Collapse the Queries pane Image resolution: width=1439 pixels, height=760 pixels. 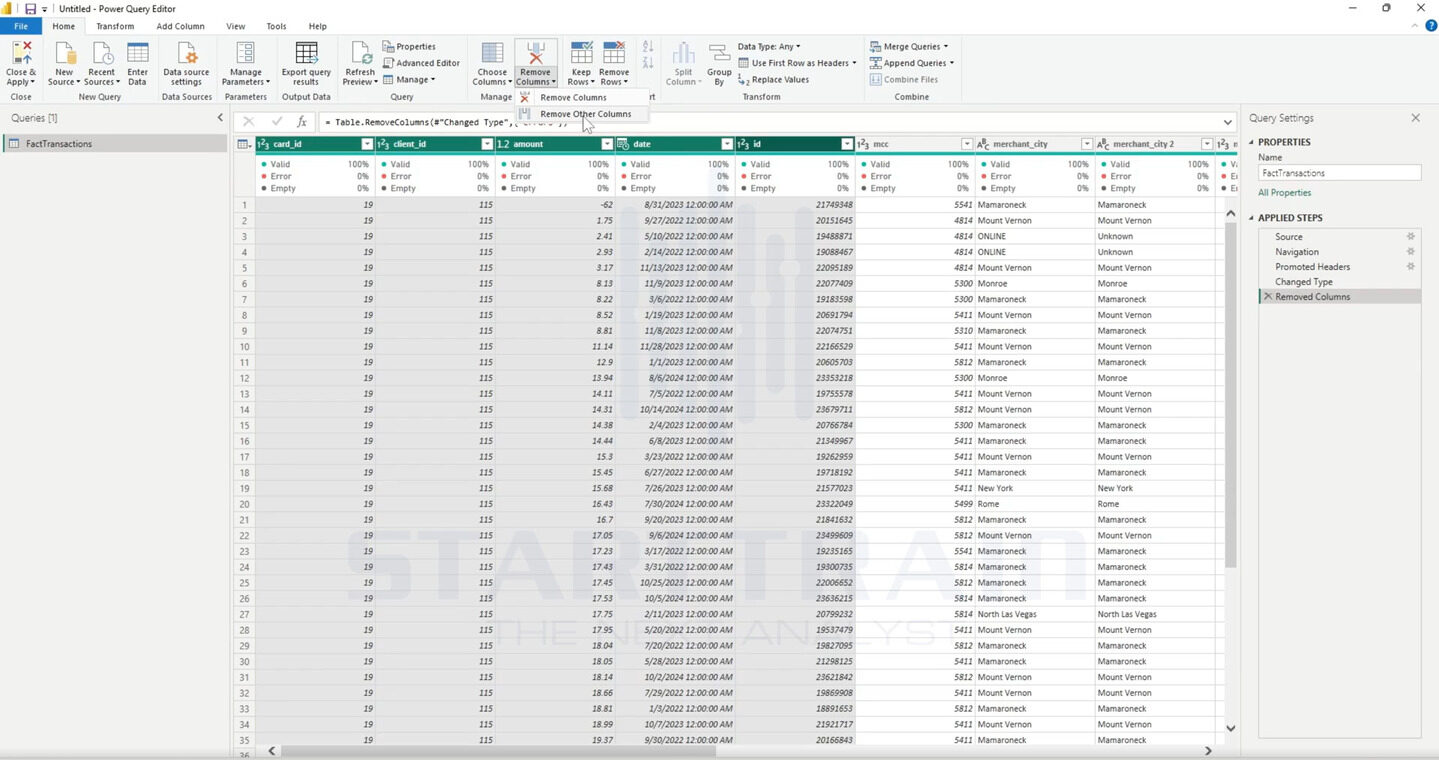220,118
